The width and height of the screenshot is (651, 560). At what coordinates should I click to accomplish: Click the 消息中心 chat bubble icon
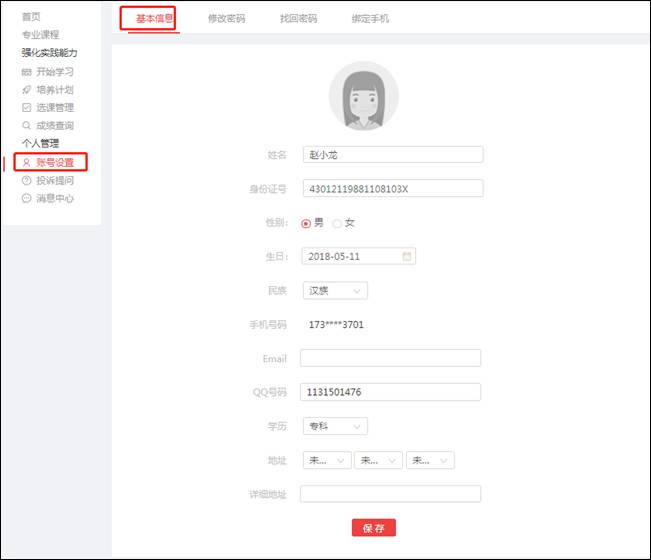(x=27, y=199)
